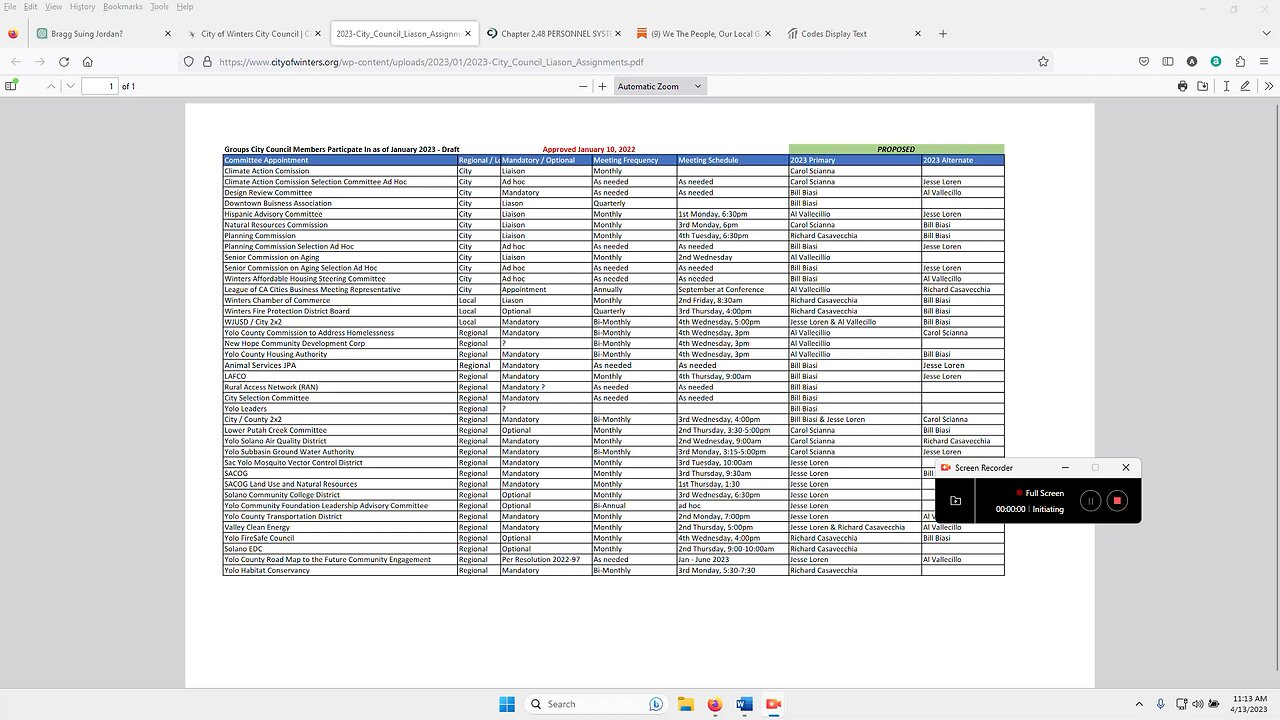Screen dimensions: 1280x720
Task: Go back to previous page
Action: point(16,61)
